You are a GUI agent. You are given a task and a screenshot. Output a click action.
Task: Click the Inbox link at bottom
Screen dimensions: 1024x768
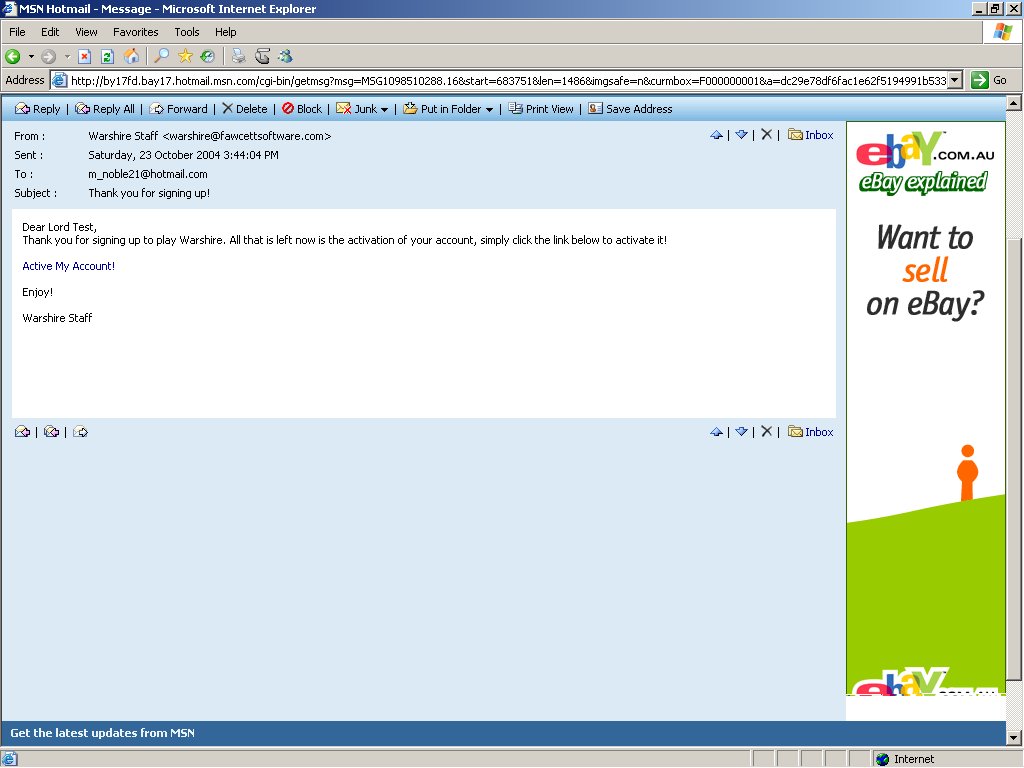(819, 432)
